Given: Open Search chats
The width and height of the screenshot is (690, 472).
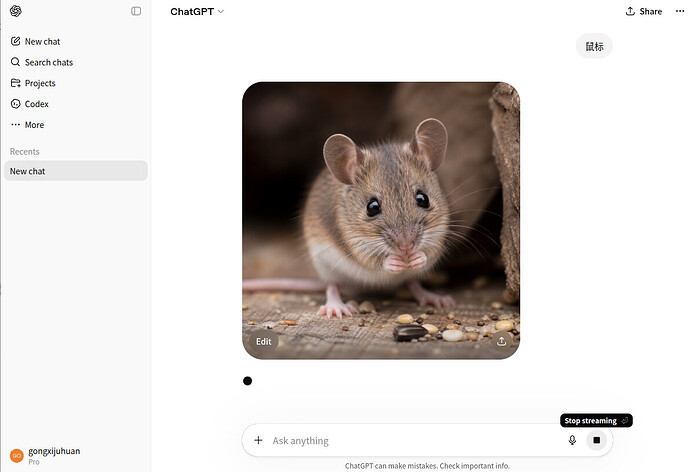Looking at the screenshot, I should pyautogui.click(x=76, y=62).
